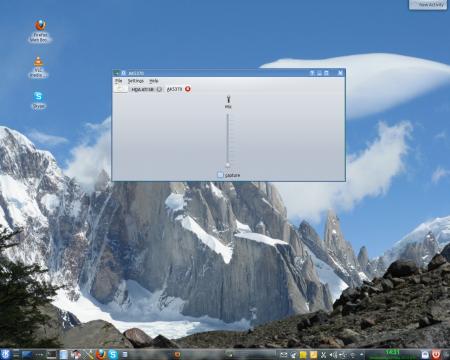Launch Skype from the taskbar panel
The width and height of the screenshot is (450, 360).
point(113,354)
